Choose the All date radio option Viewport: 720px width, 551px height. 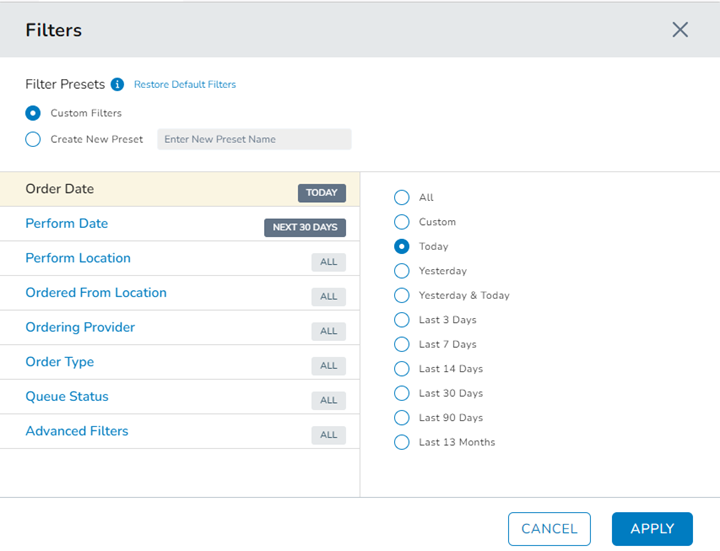click(x=402, y=198)
